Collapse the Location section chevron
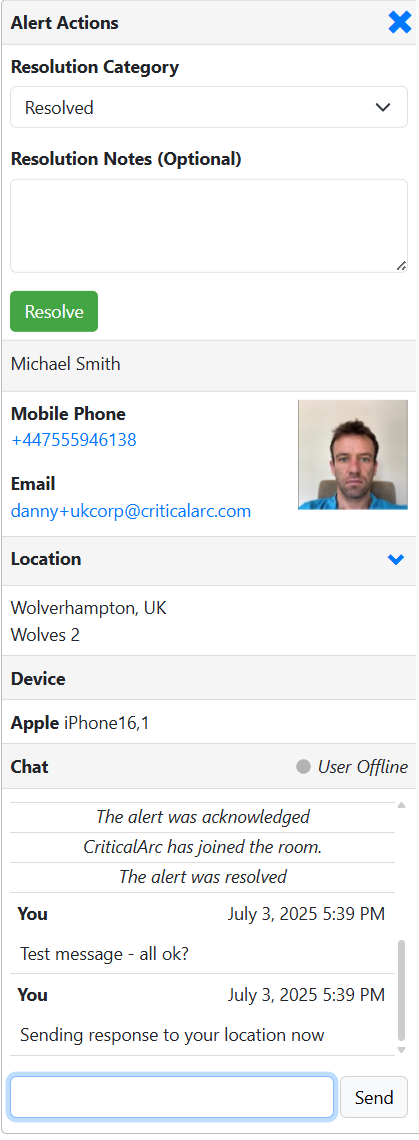This screenshot has height=1140, width=419. pyautogui.click(x=396, y=559)
